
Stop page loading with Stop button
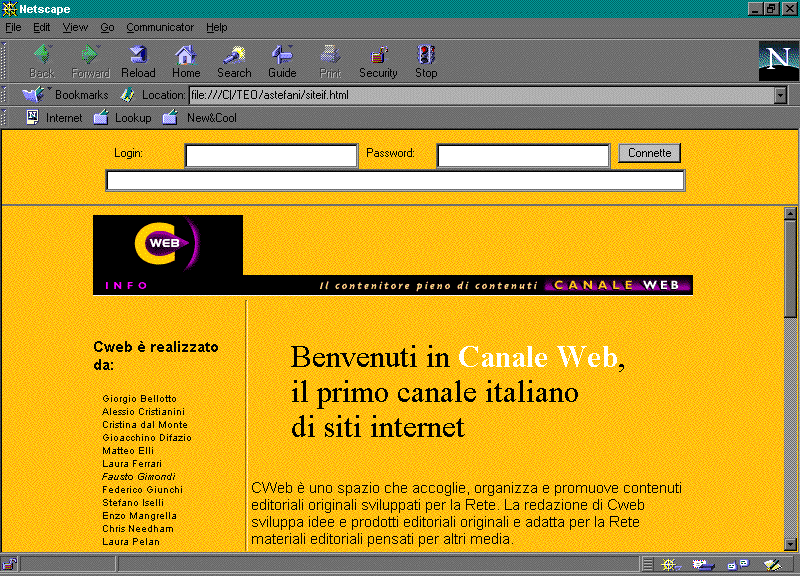click(x=426, y=61)
